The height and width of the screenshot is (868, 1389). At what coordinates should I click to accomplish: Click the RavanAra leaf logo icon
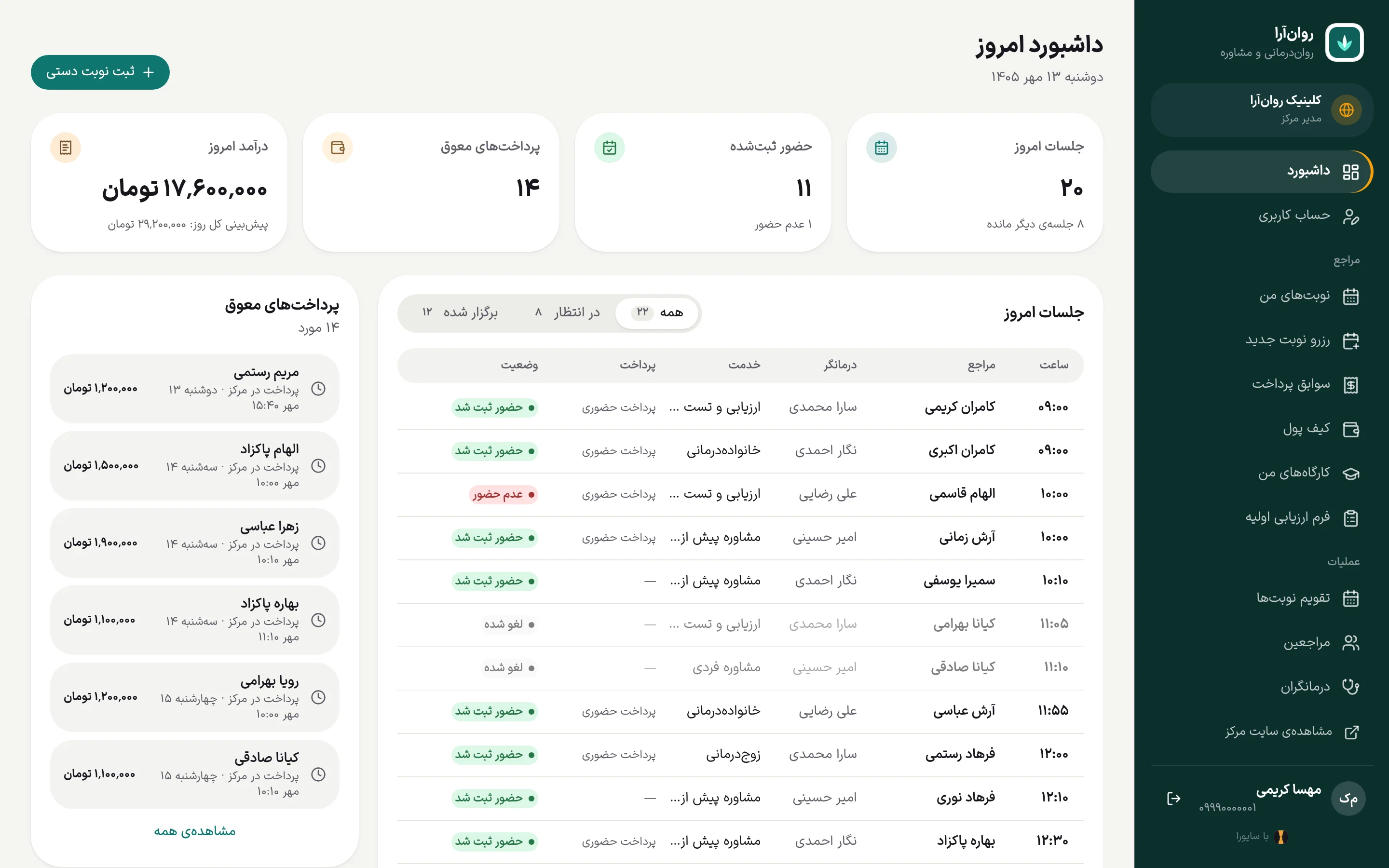(x=1344, y=42)
